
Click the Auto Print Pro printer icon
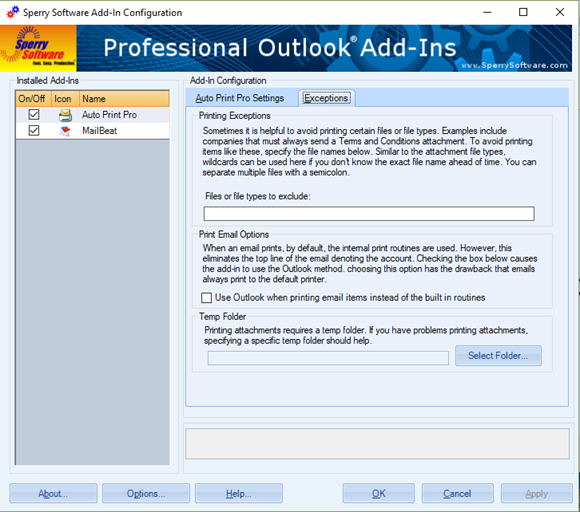tap(65, 115)
